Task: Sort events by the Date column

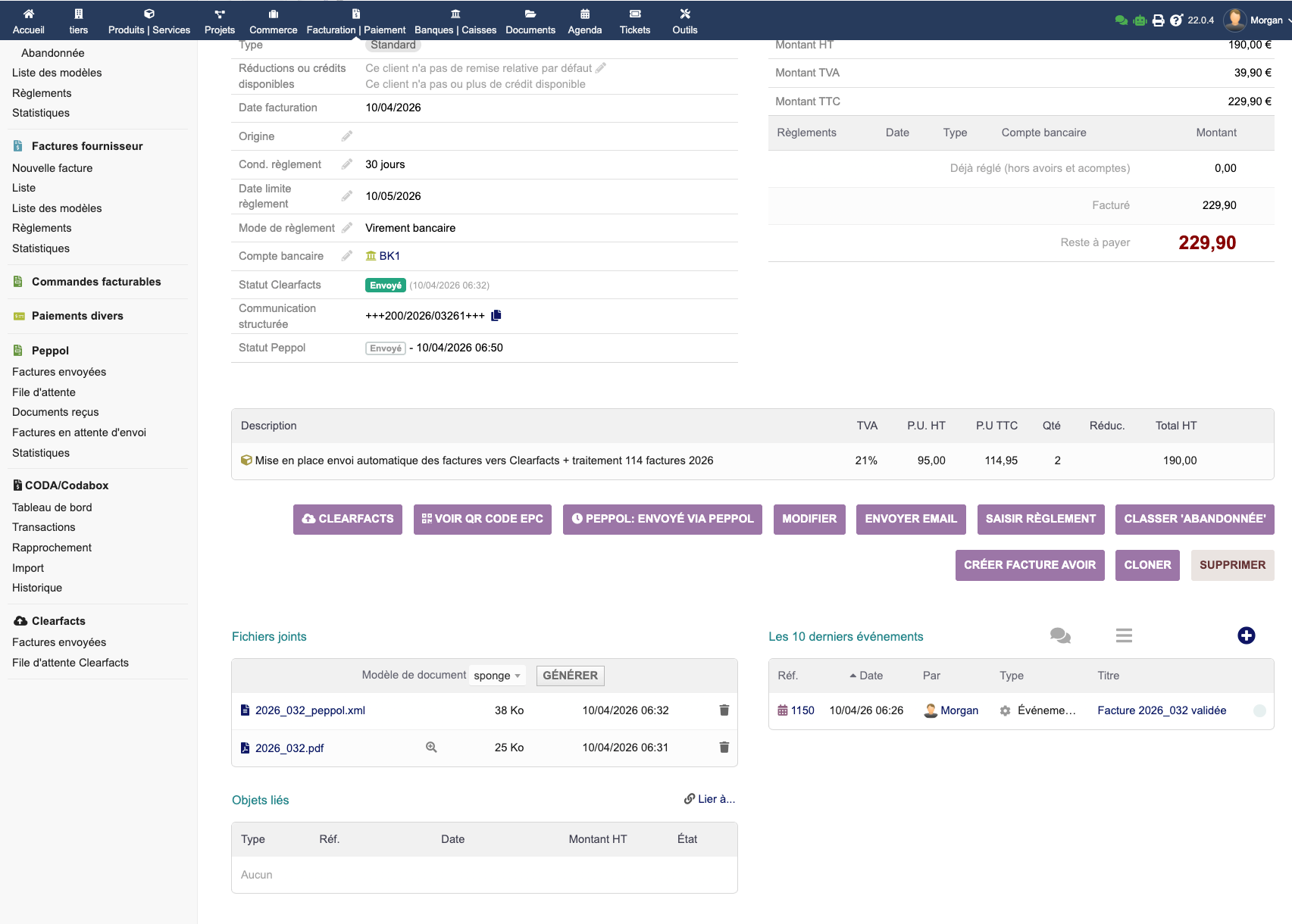Action: coord(870,676)
